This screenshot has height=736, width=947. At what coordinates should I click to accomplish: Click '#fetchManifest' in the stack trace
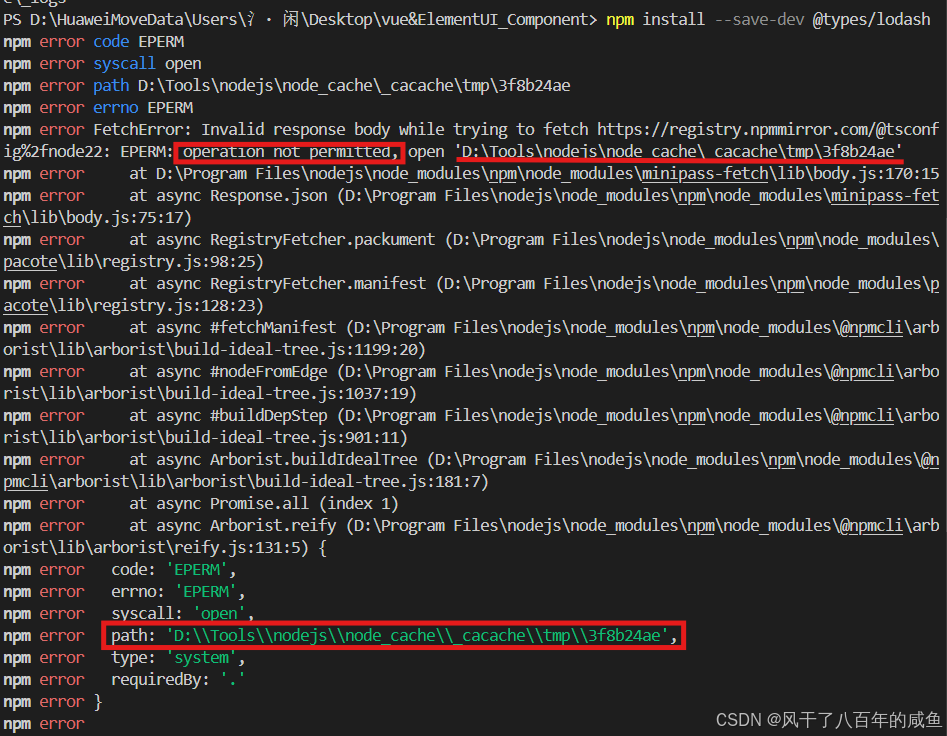pos(273,327)
